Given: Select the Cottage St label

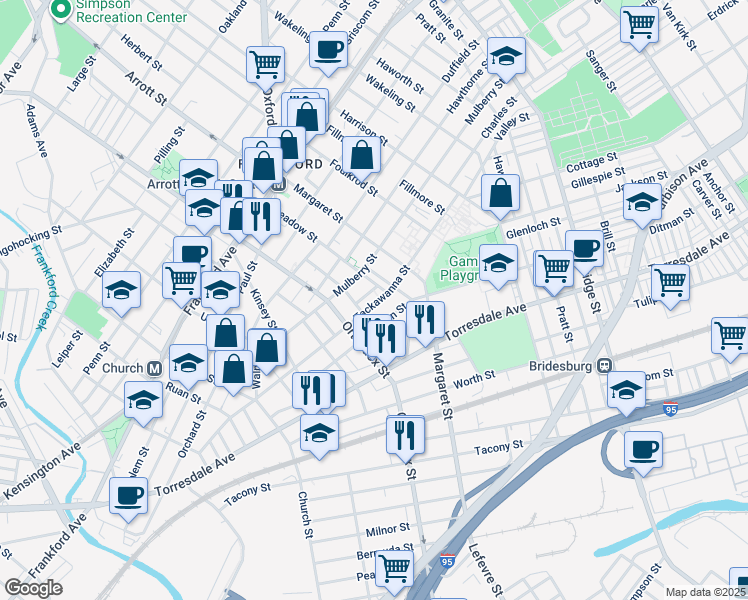Looking at the screenshot, I should [592, 163].
